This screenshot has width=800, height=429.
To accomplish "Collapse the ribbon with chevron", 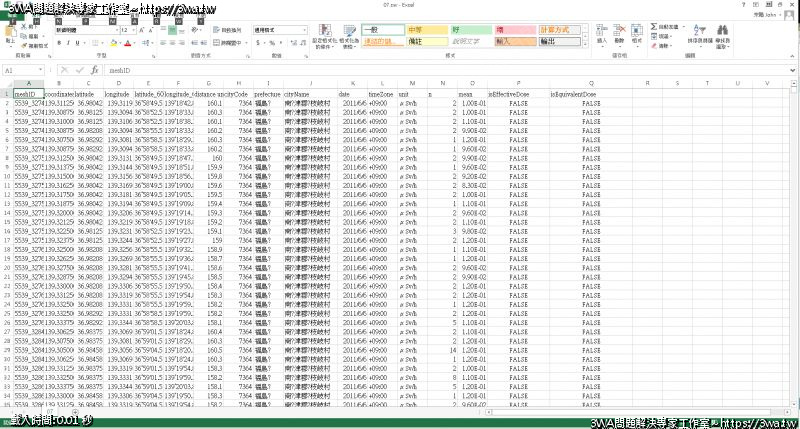I will [x=792, y=56].
